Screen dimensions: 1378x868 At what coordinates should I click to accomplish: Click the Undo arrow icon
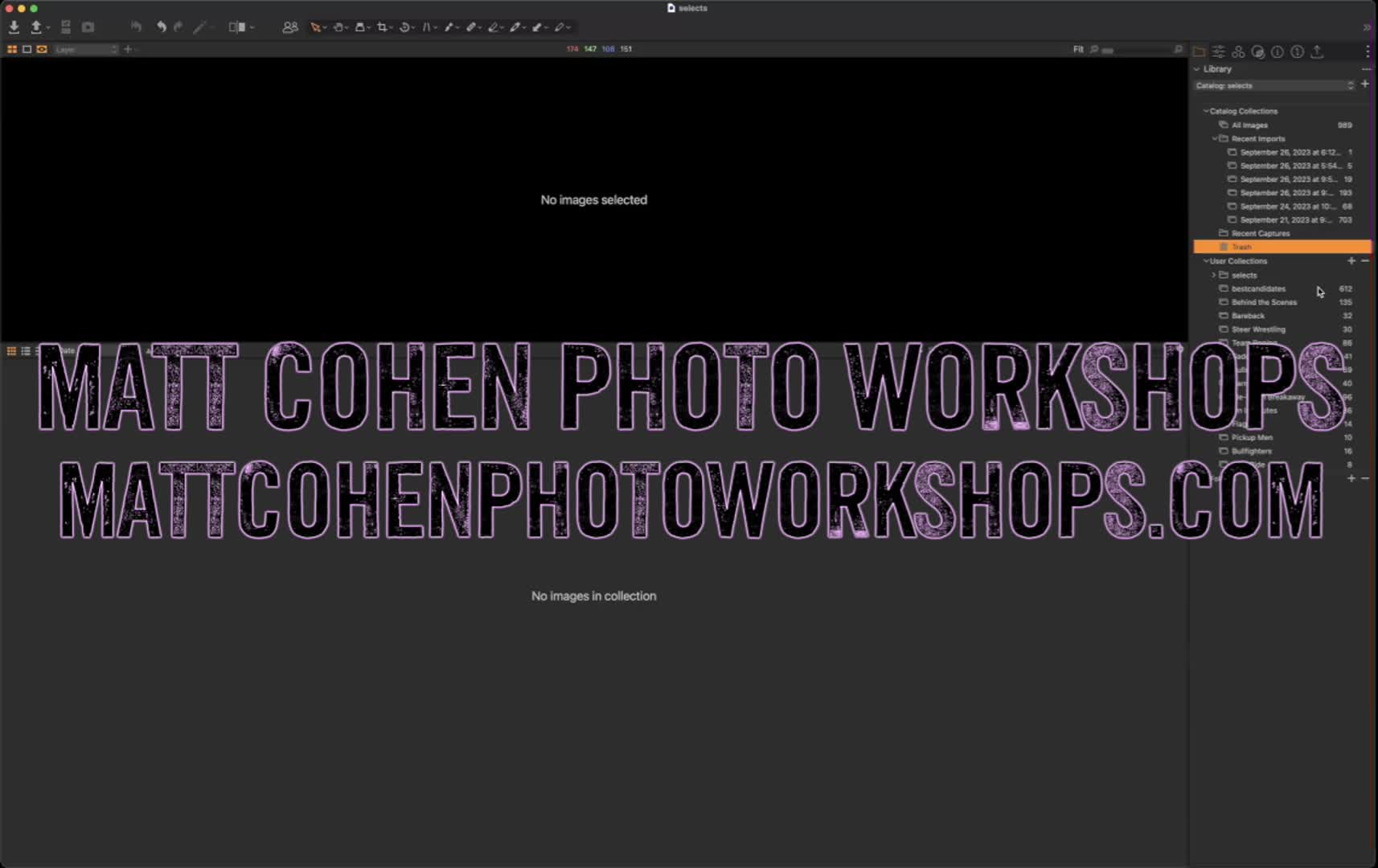(x=161, y=27)
